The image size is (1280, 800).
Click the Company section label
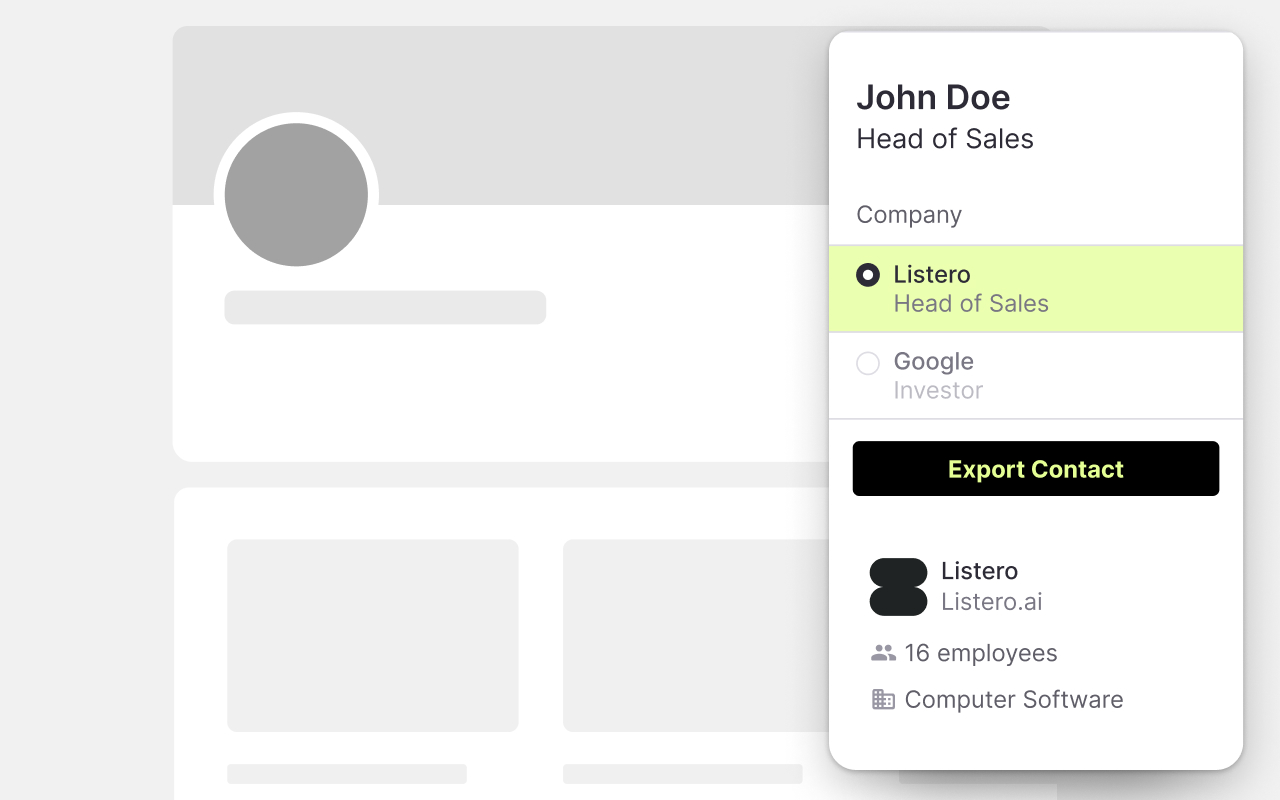pyautogui.click(x=908, y=215)
